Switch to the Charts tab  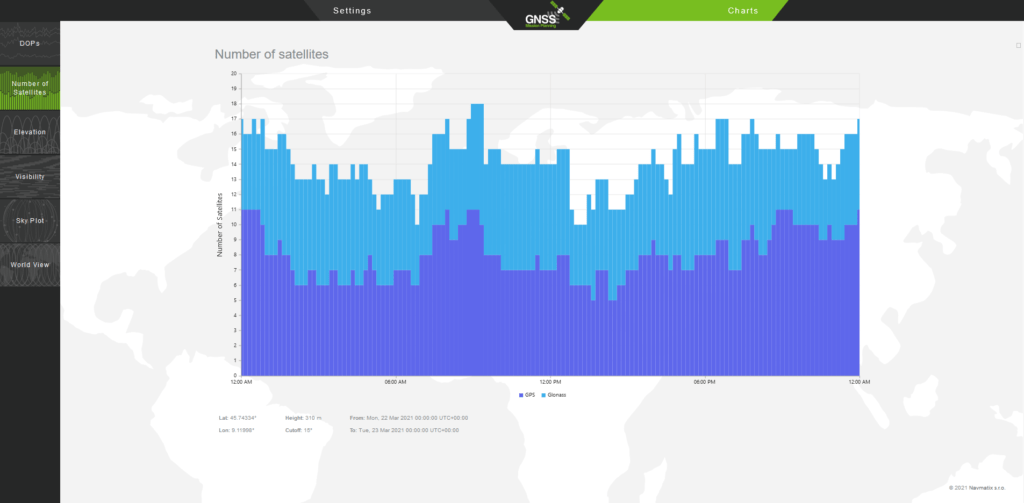pyautogui.click(x=742, y=11)
